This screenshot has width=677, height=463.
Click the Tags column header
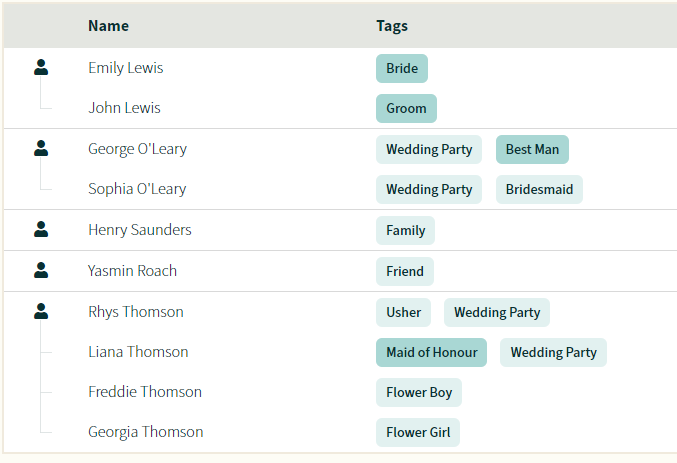[392, 26]
